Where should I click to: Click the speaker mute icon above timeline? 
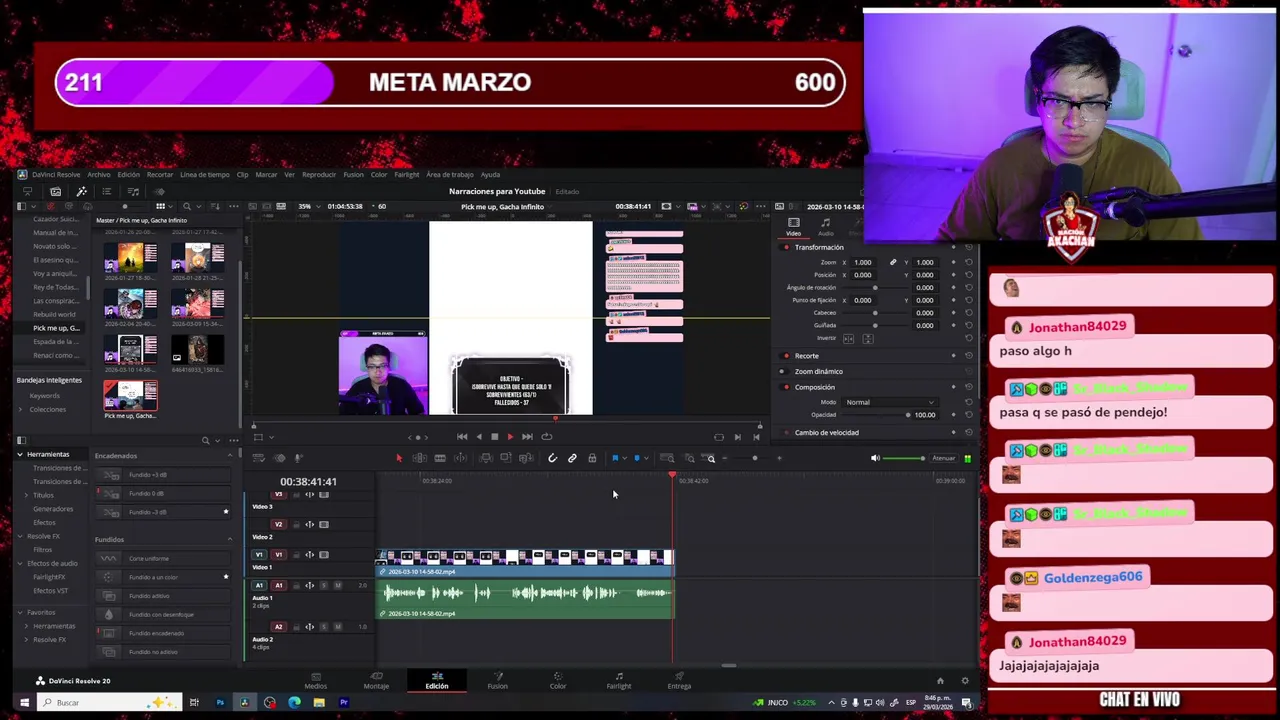[875, 458]
